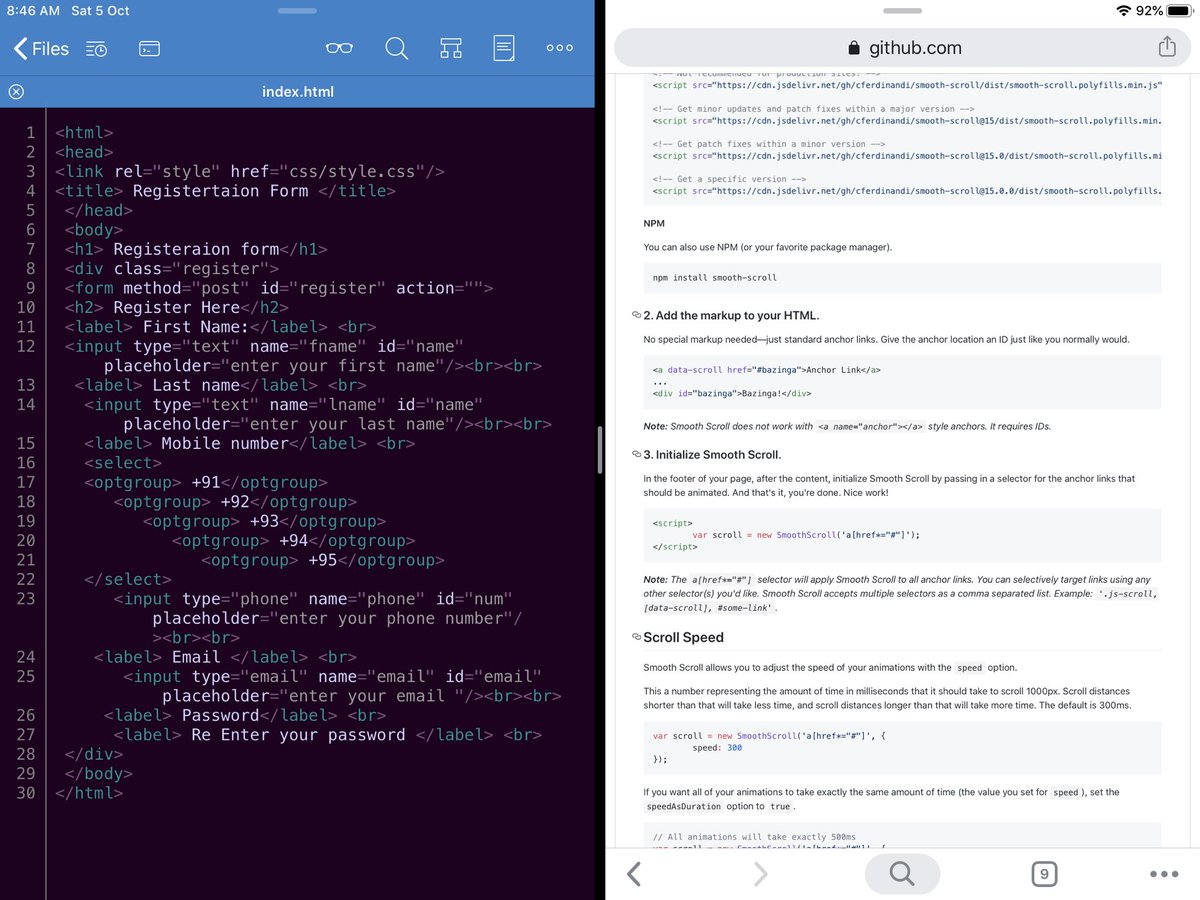Tap the 'Mobile number' label line
Viewport: 1200px width, 900px height.
[x=250, y=443]
